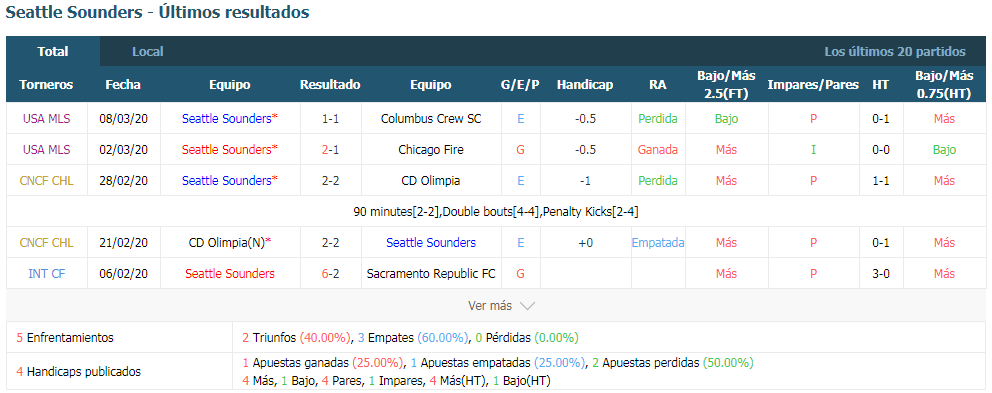Open Los últimos 20 partidos selector

(895, 52)
